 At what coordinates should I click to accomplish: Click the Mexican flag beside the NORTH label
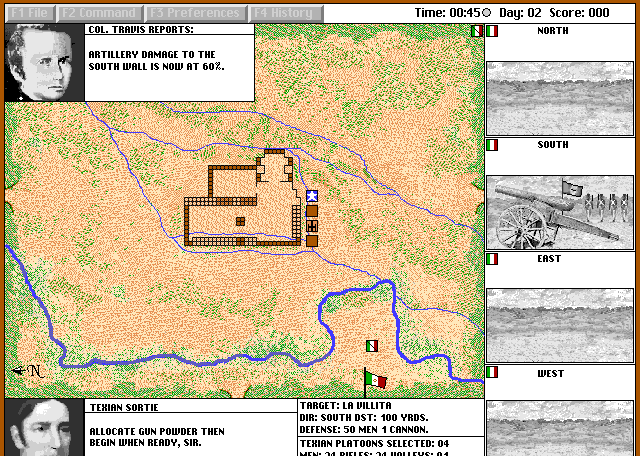coord(492,31)
